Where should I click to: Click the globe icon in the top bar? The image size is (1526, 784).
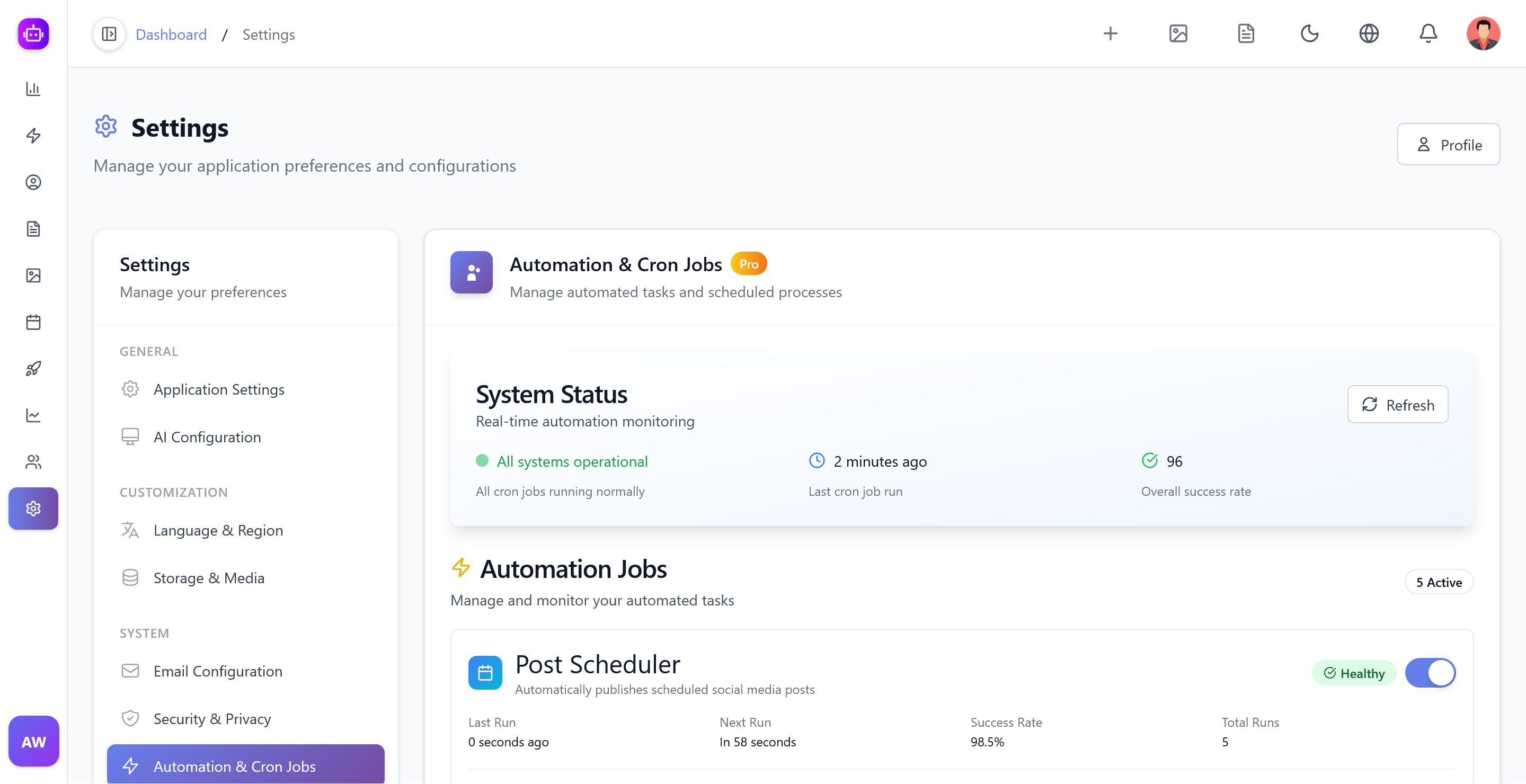point(1369,34)
